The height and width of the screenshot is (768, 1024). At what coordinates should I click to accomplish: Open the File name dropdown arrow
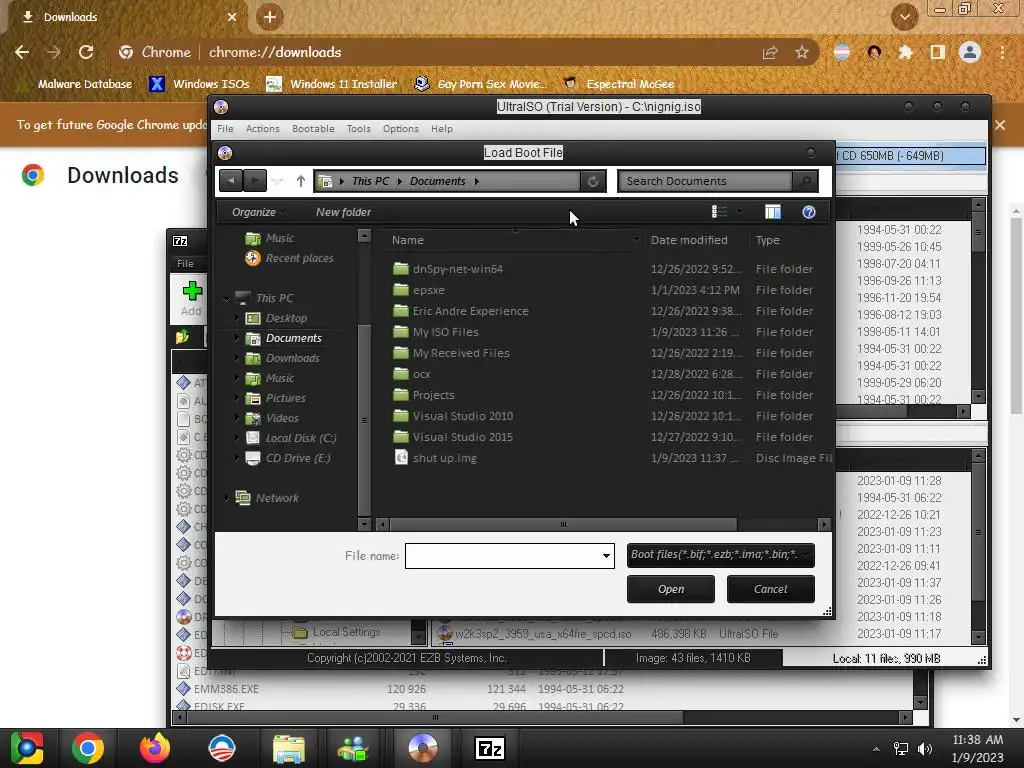coord(606,556)
